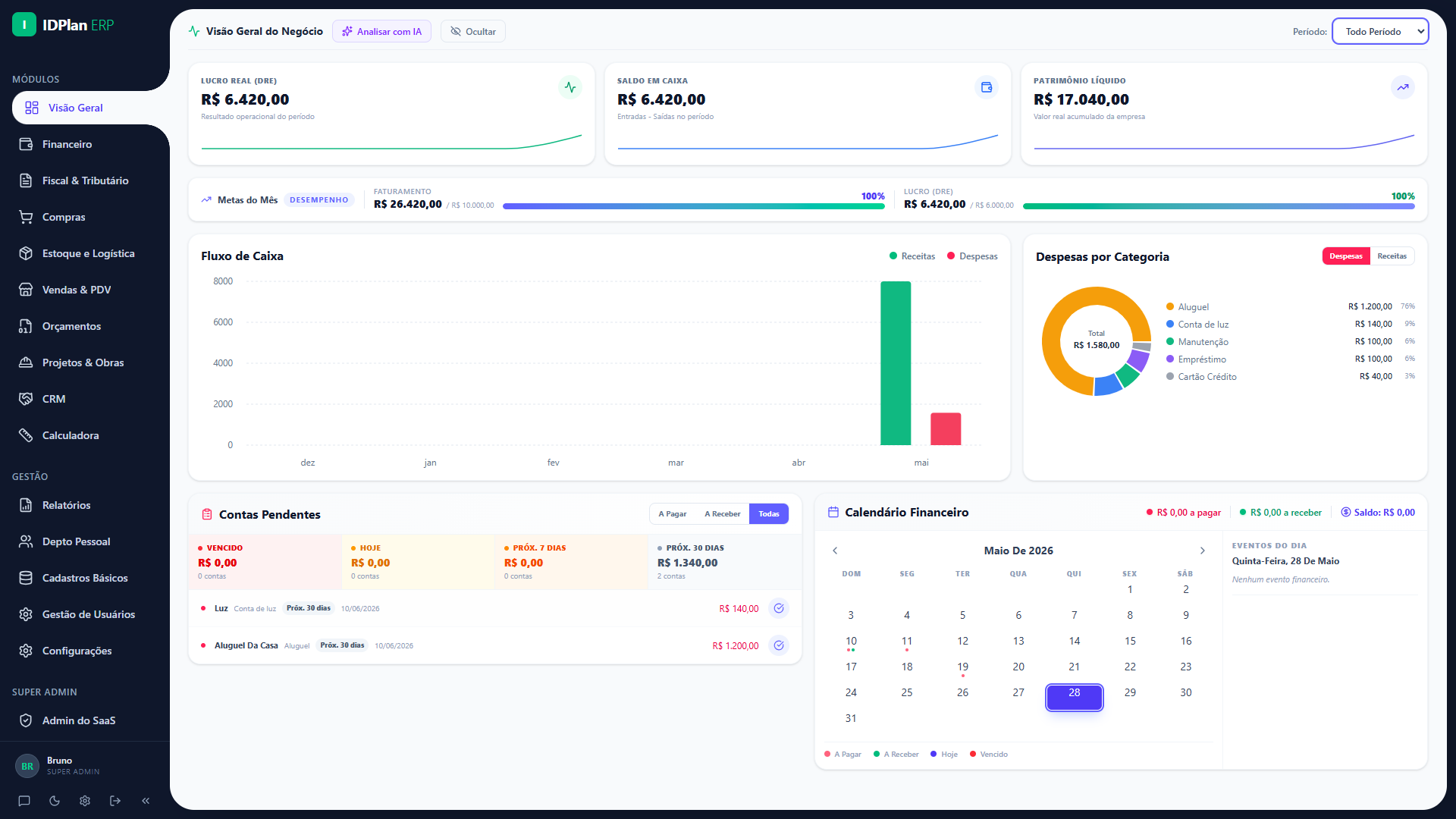1456x819 pixels.
Task: Open Estoque e Logística box icon
Action: [26, 253]
